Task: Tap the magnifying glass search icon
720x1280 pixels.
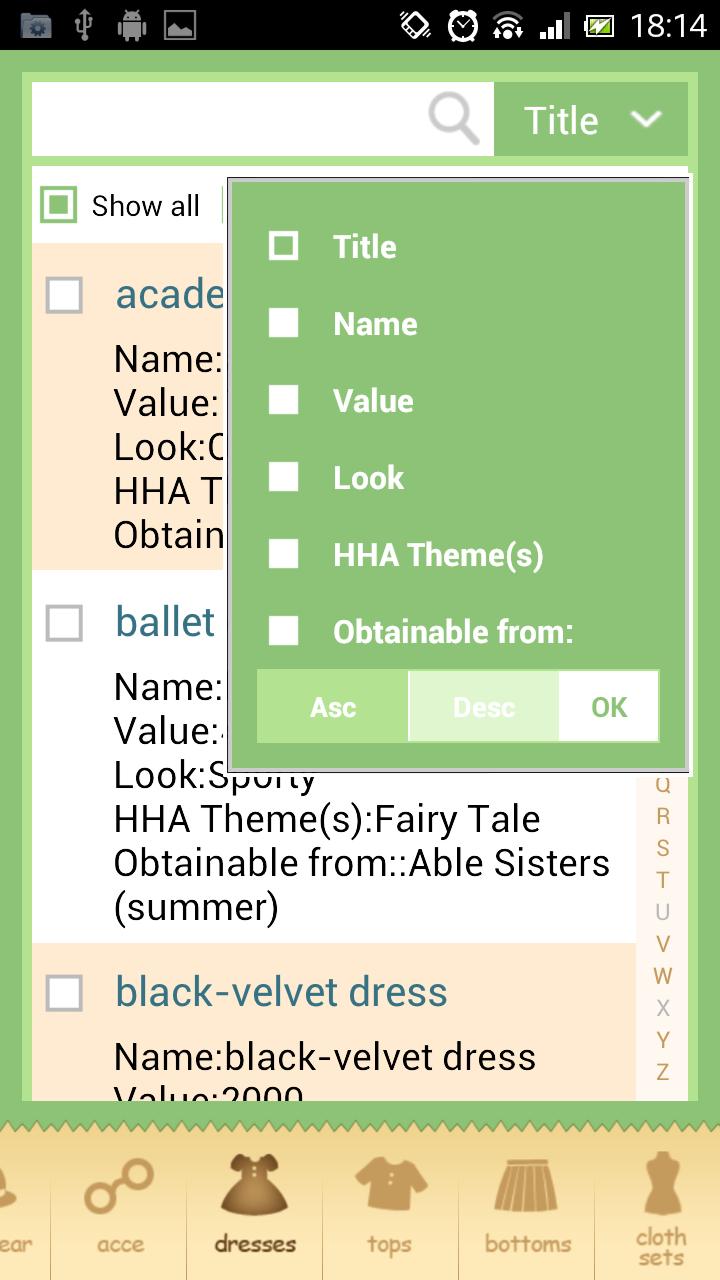Action: point(454,119)
